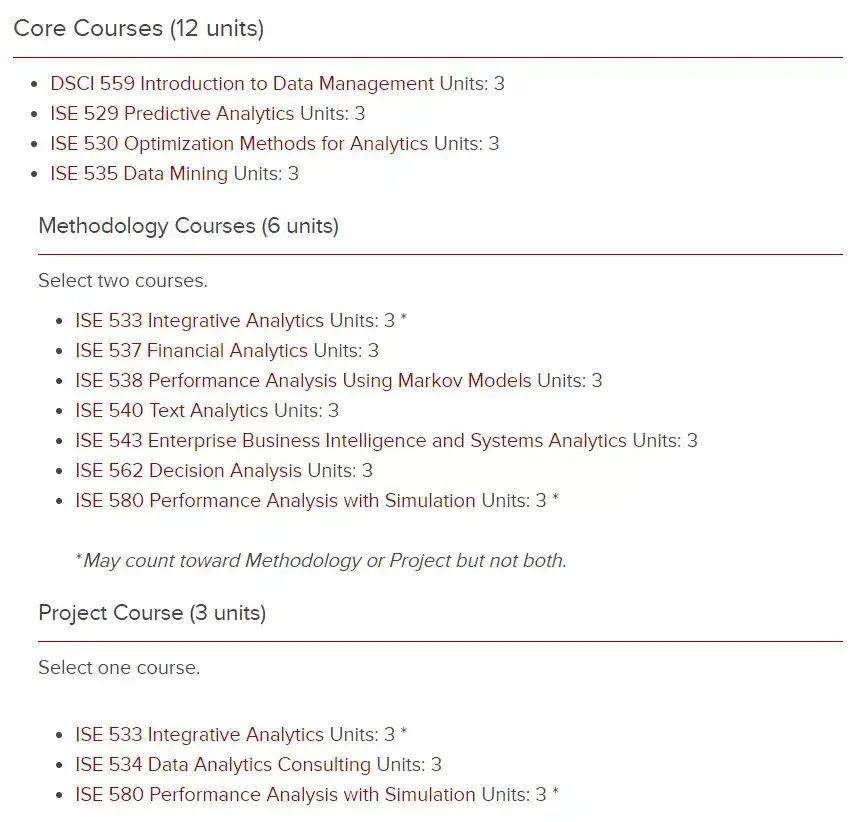This screenshot has height=822, width=856.
Task: Open ISE 543 Enterprise Business Intelligence course
Action: [x=351, y=440]
